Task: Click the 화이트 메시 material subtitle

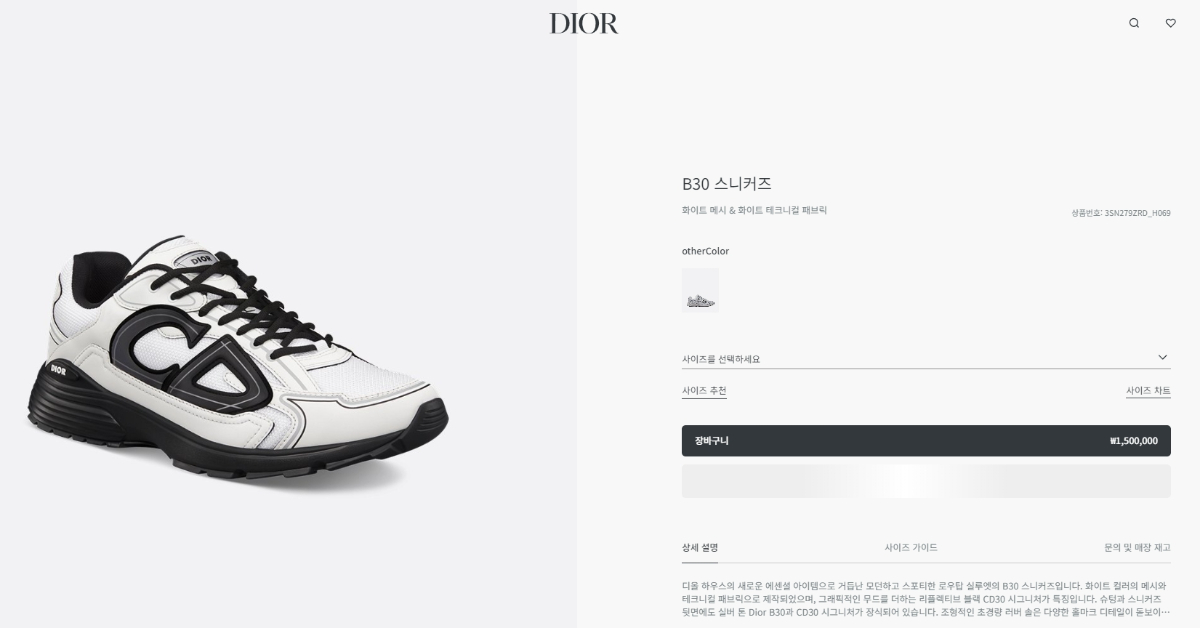Action: point(755,210)
